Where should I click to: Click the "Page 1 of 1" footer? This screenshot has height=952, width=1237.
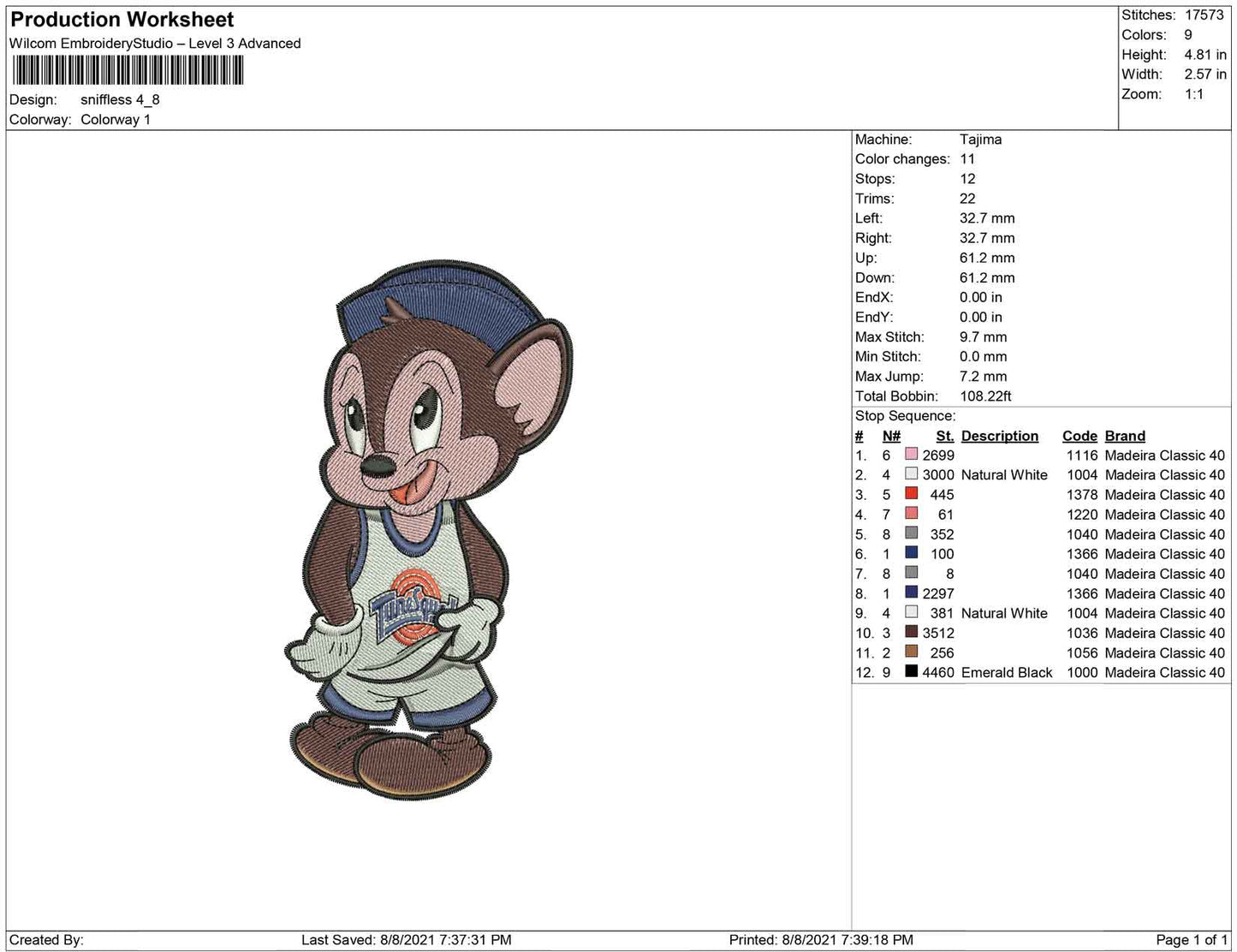click(1191, 940)
